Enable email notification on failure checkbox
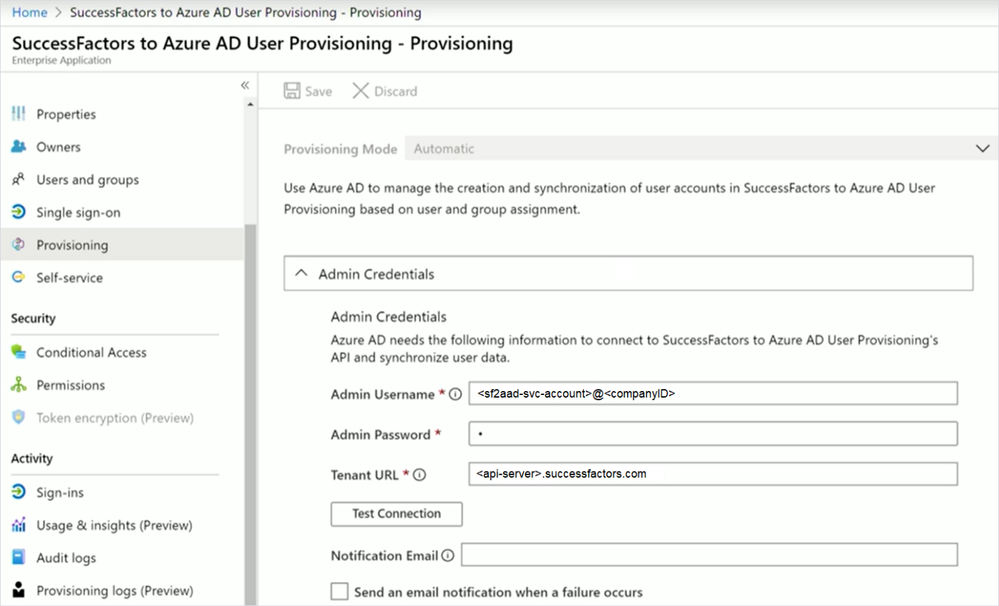Screen dimensions: 999x606 340,591
